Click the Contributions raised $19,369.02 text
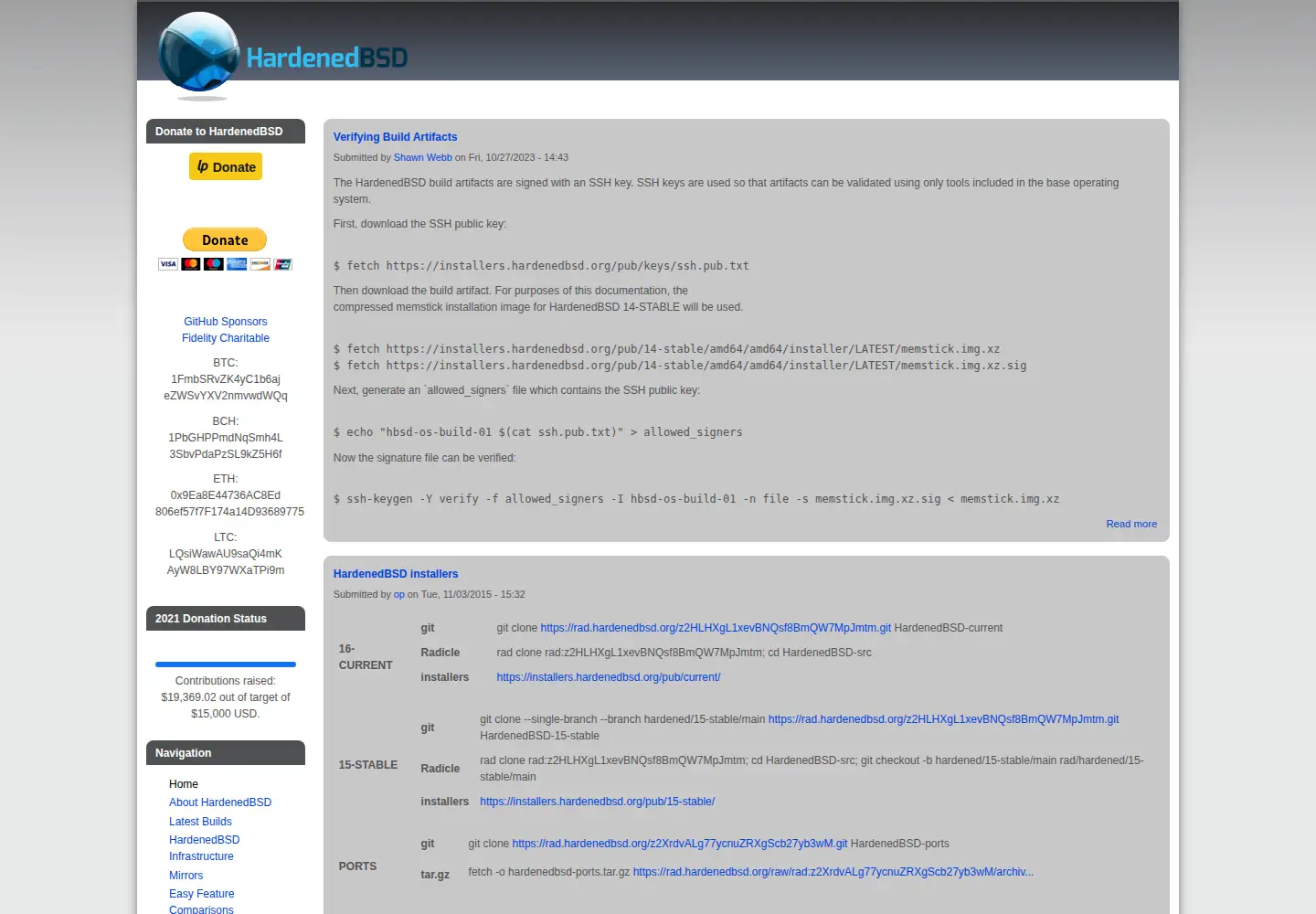 pyautogui.click(x=226, y=697)
